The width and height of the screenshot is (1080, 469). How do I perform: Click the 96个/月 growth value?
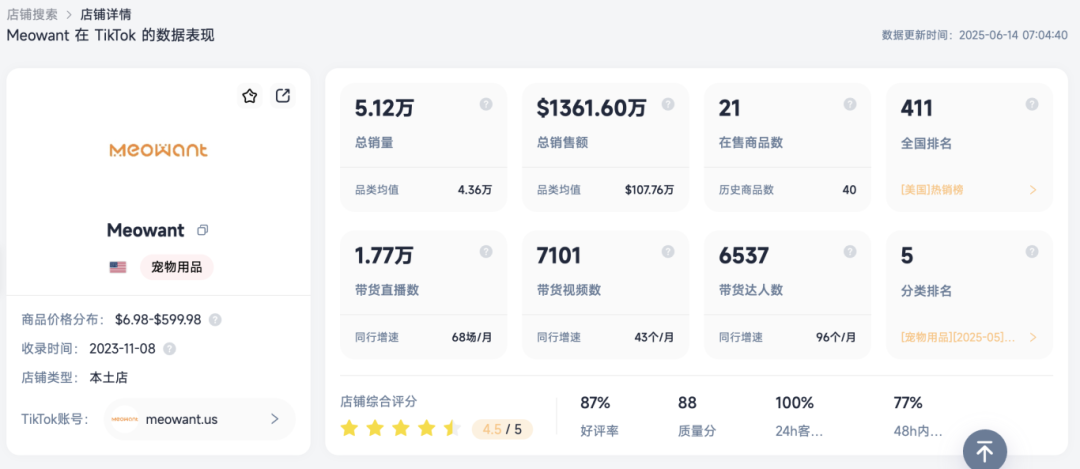[836, 337]
